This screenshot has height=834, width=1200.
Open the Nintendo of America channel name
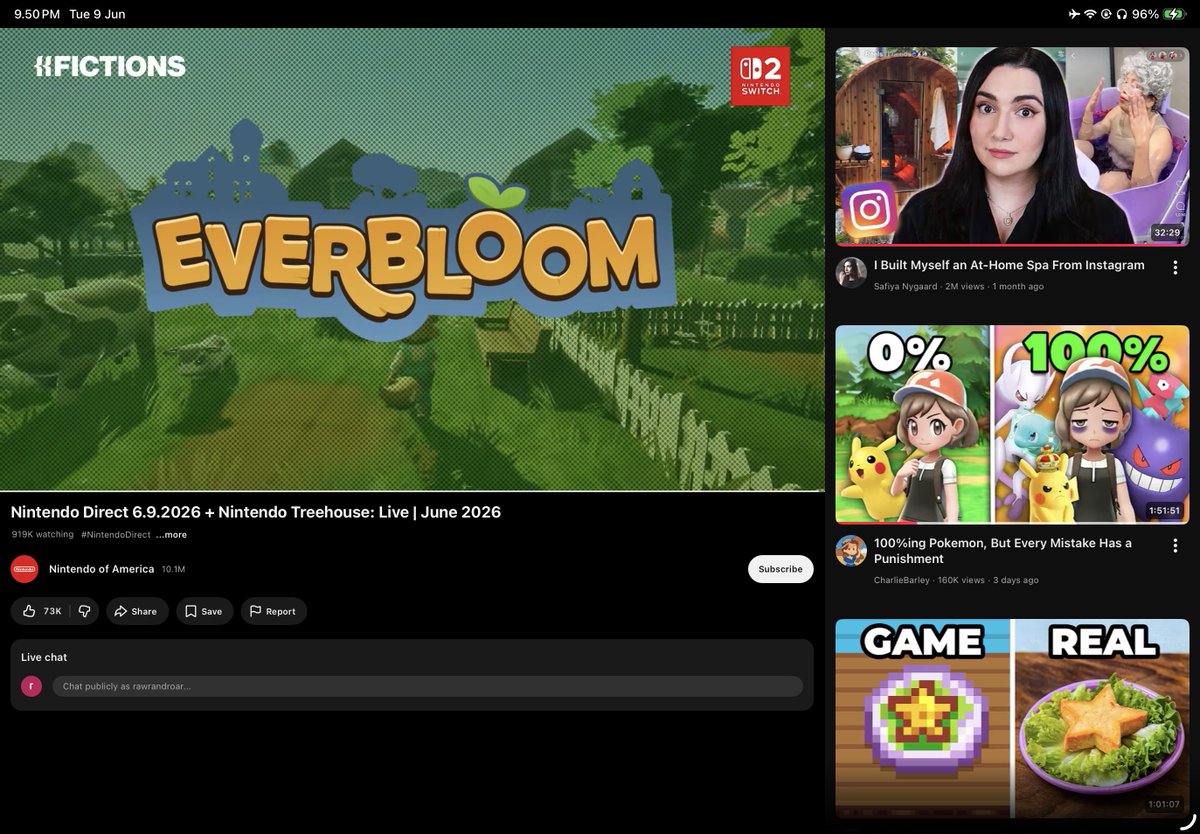point(101,569)
